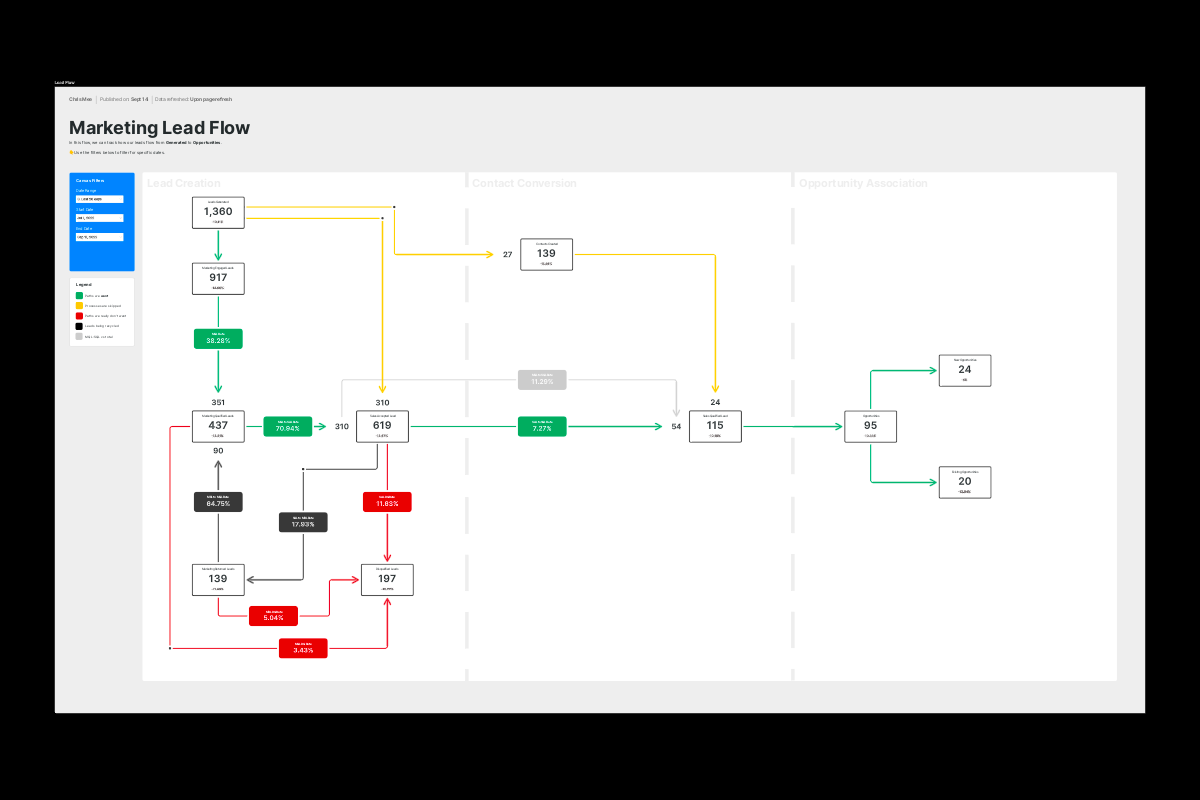Open the Start Date filter field

tap(99, 218)
